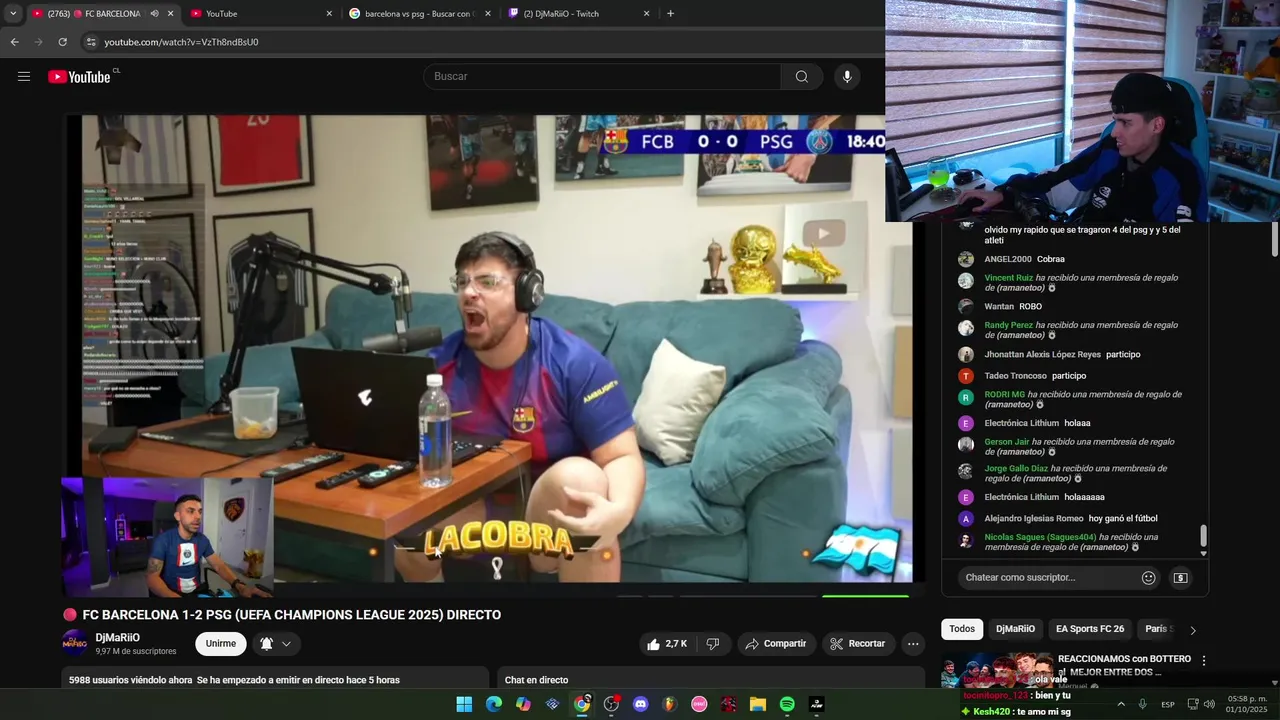The height and width of the screenshot is (720, 1280).
Task: Like the video with thumbs-up button
Action: [x=667, y=644]
